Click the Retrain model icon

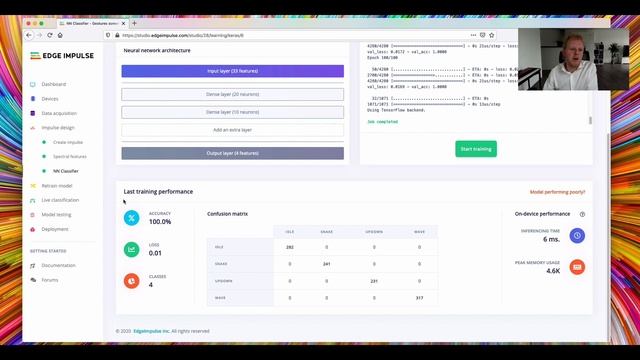(33, 186)
